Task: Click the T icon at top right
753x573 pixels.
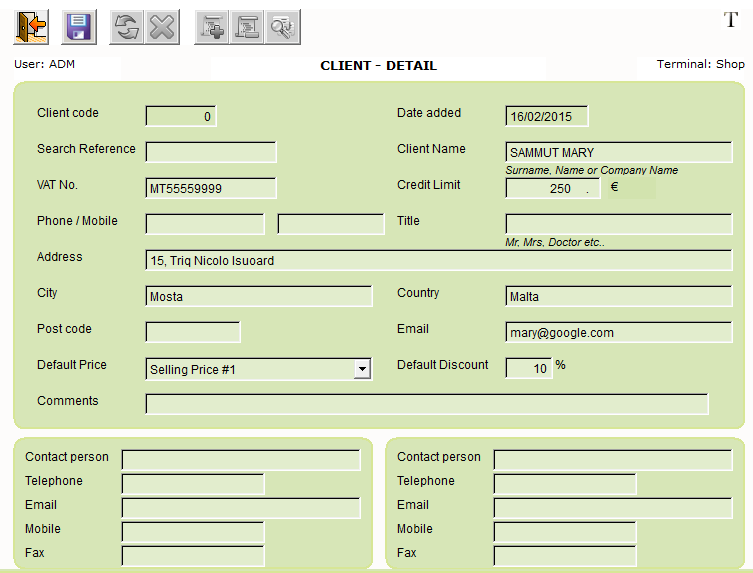Action: click(x=730, y=20)
